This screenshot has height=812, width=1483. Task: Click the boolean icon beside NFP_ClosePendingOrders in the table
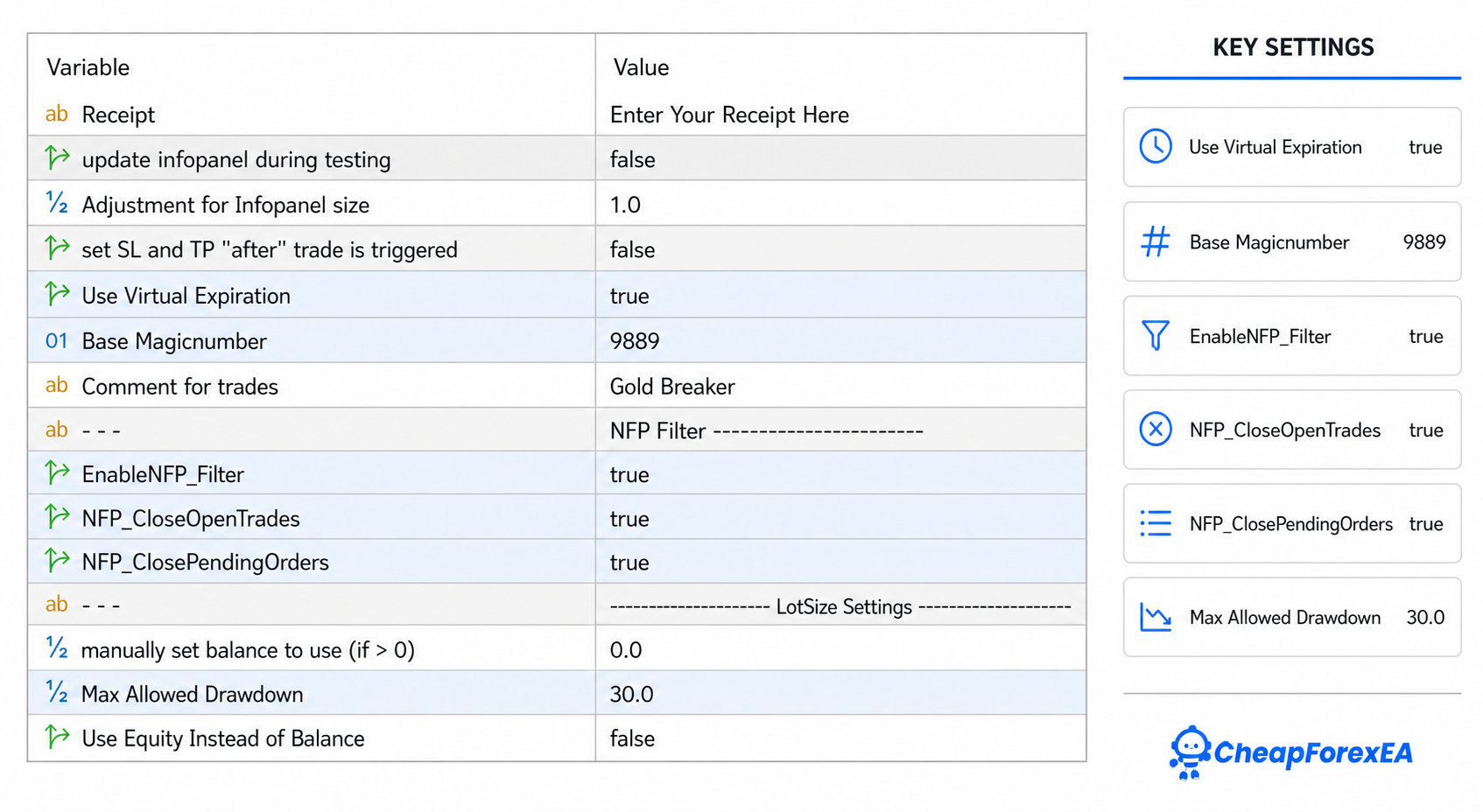[58, 559]
